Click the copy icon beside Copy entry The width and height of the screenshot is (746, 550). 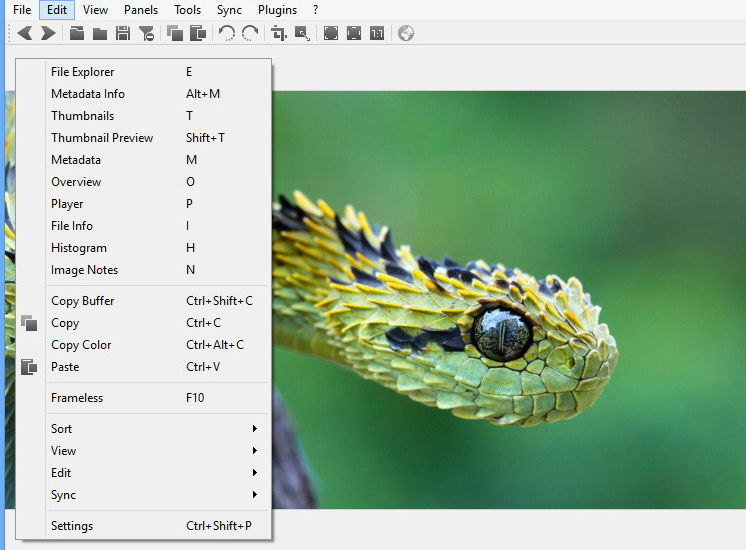[29, 323]
